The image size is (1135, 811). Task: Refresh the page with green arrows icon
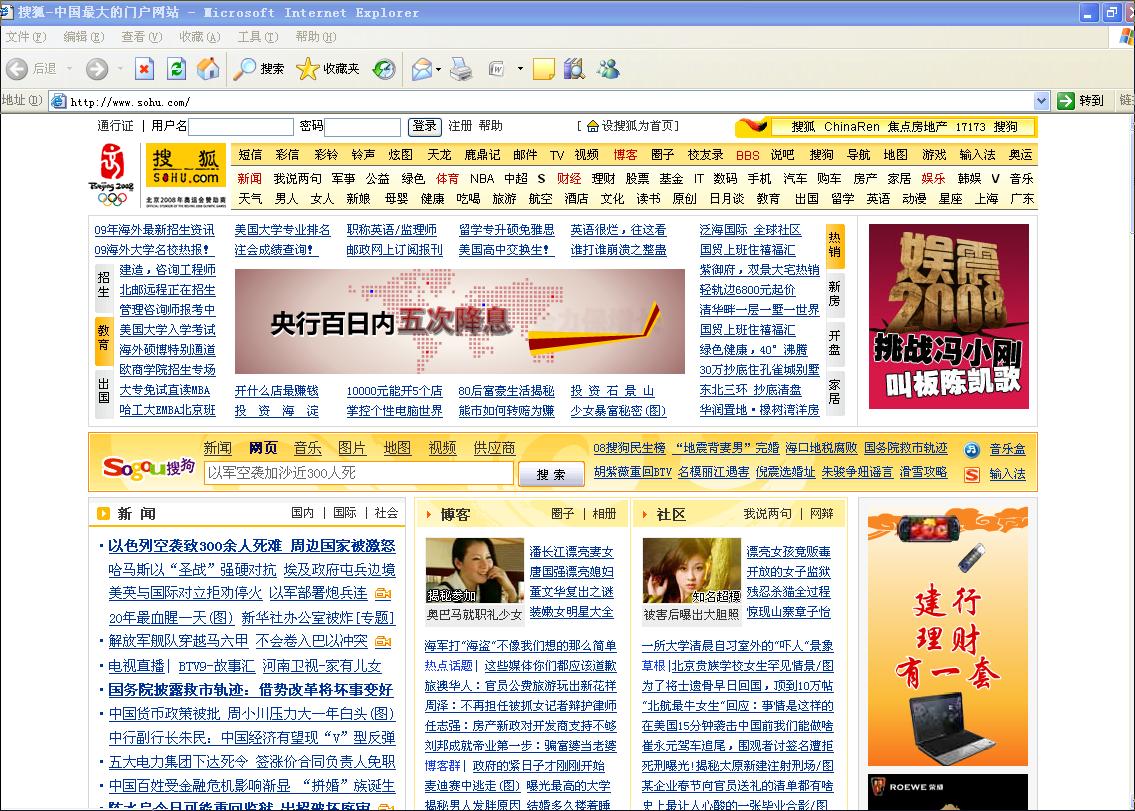click(177, 69)
